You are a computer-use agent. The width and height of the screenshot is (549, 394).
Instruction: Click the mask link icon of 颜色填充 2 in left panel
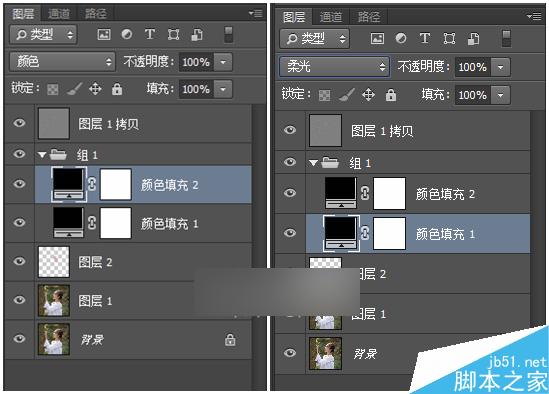pyautogui.click(x=92, y=184)
